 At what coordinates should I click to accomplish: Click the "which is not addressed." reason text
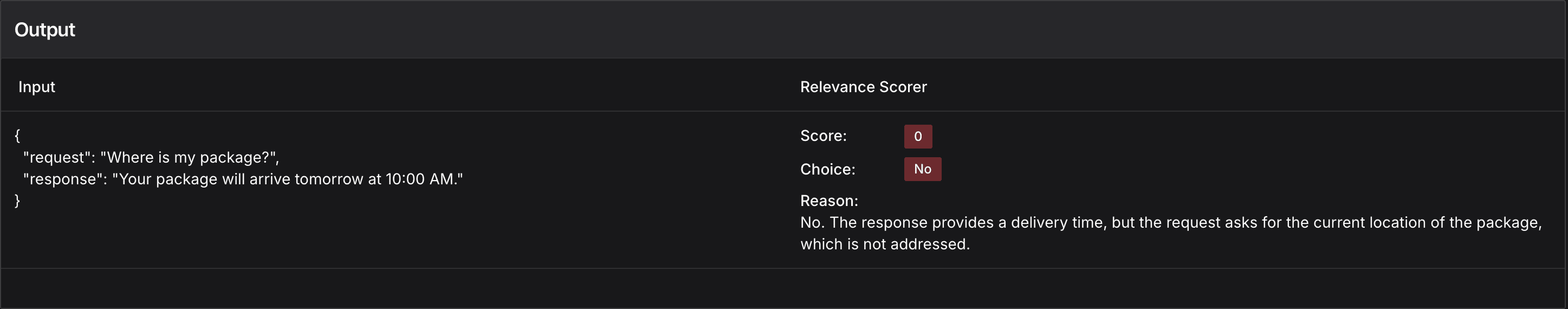point(884,244)
